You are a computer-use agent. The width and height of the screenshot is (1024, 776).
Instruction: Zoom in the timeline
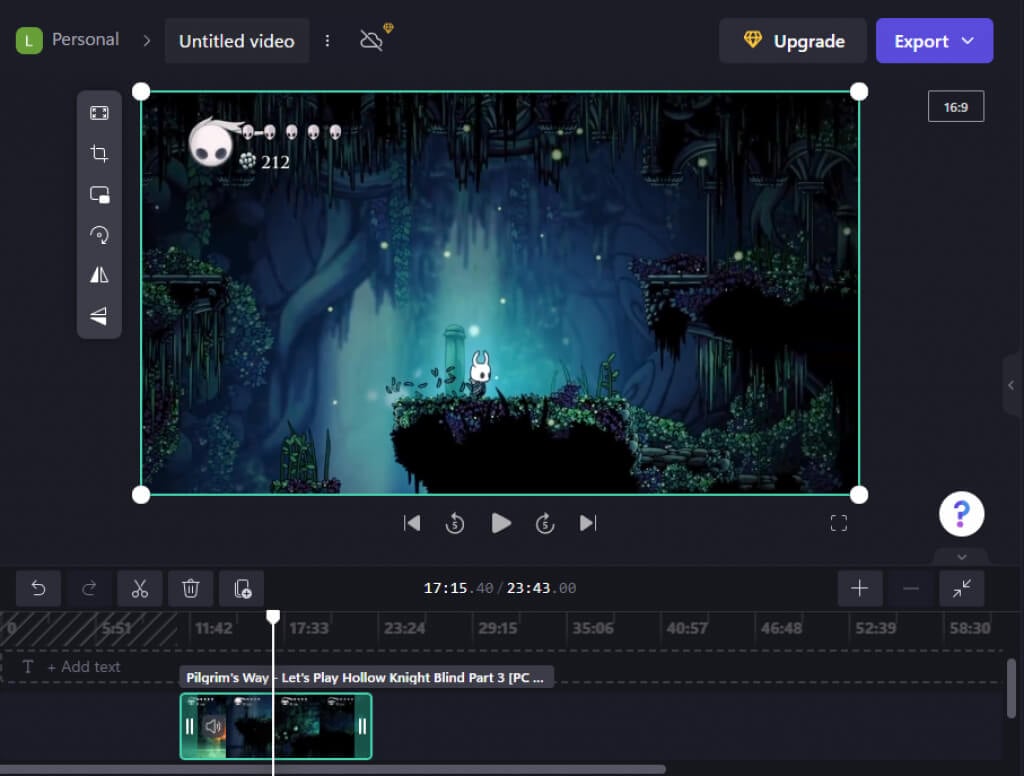click(x=860, y=589)
